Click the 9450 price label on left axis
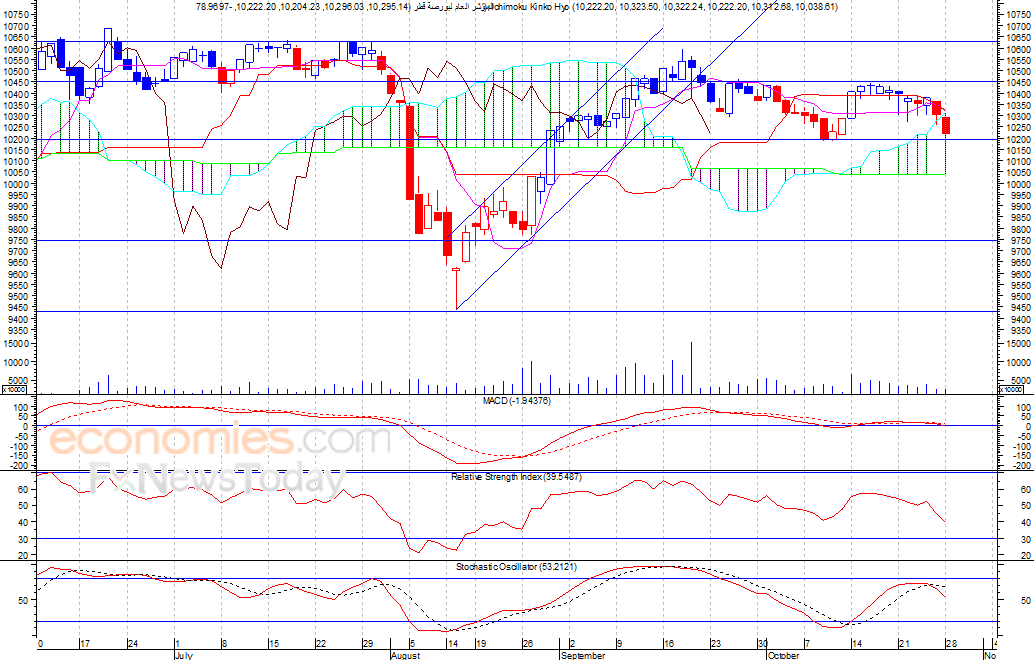The image size is (1034, 660). click(18, 308)
